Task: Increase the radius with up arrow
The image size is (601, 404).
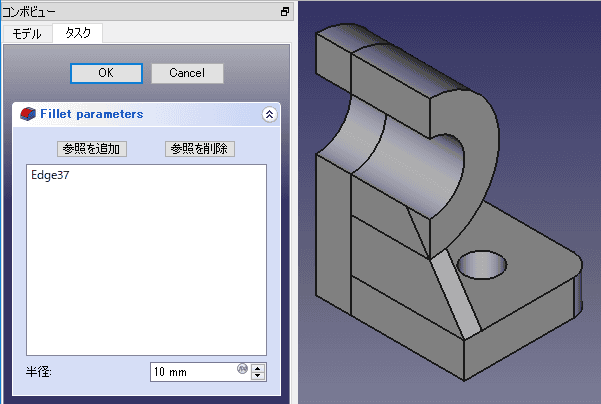Action: pyautogui.click(x=258, y=368)
